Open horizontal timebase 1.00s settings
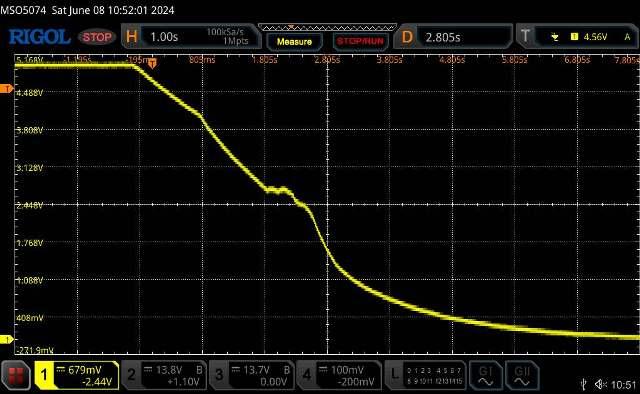The height and width of the screenshot is (394, 640). point(191,37)
